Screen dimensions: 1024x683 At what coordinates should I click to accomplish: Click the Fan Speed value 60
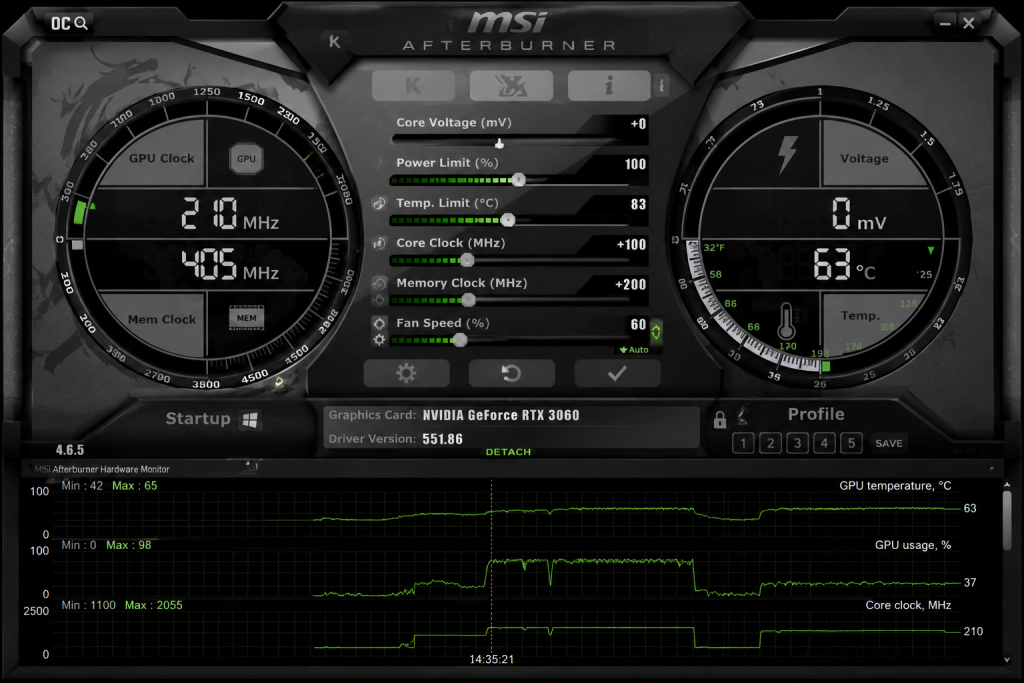click(639, 325)
